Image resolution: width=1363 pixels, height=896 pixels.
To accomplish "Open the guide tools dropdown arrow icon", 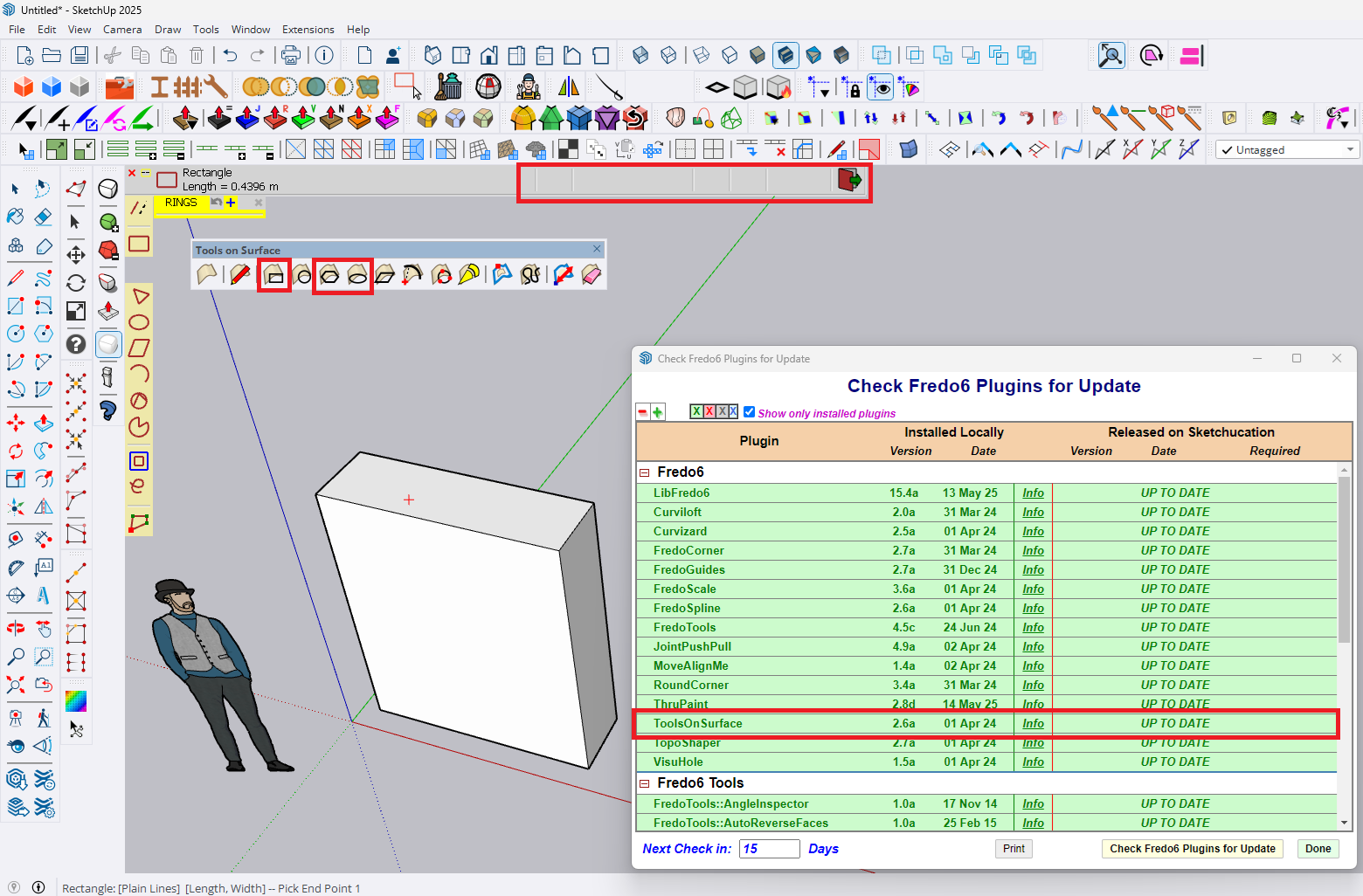I will pos(820,87).
